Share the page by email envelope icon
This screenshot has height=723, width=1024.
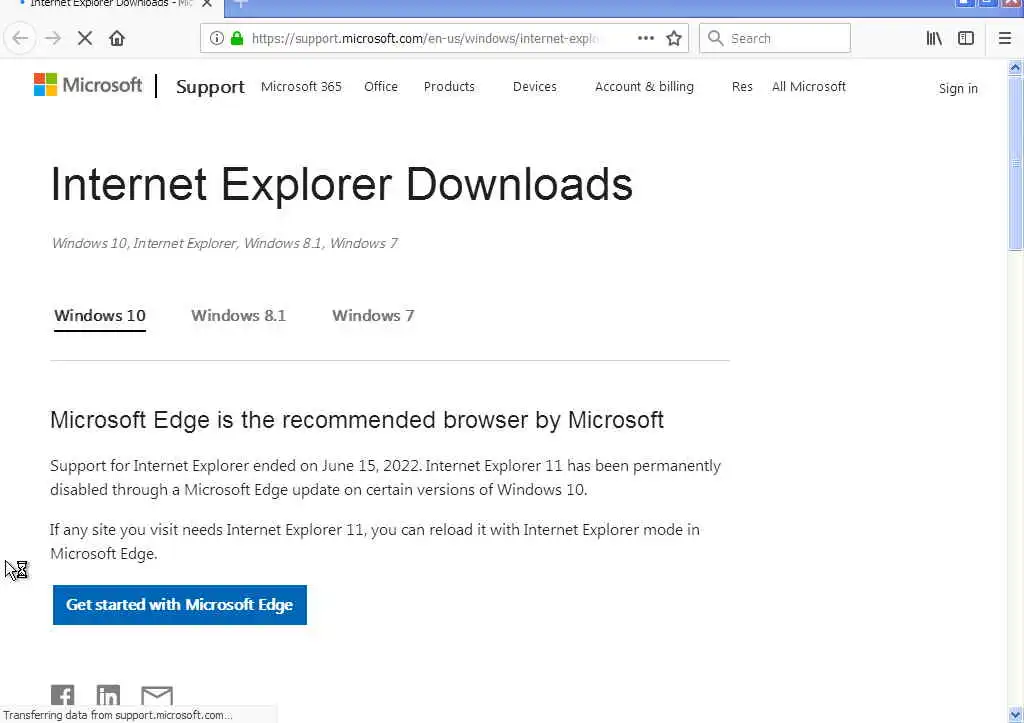click(157, 695)
